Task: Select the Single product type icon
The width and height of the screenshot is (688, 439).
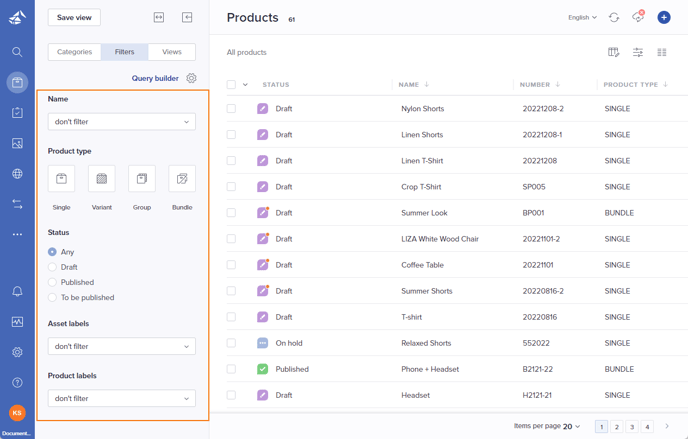Action: (61, 179)
